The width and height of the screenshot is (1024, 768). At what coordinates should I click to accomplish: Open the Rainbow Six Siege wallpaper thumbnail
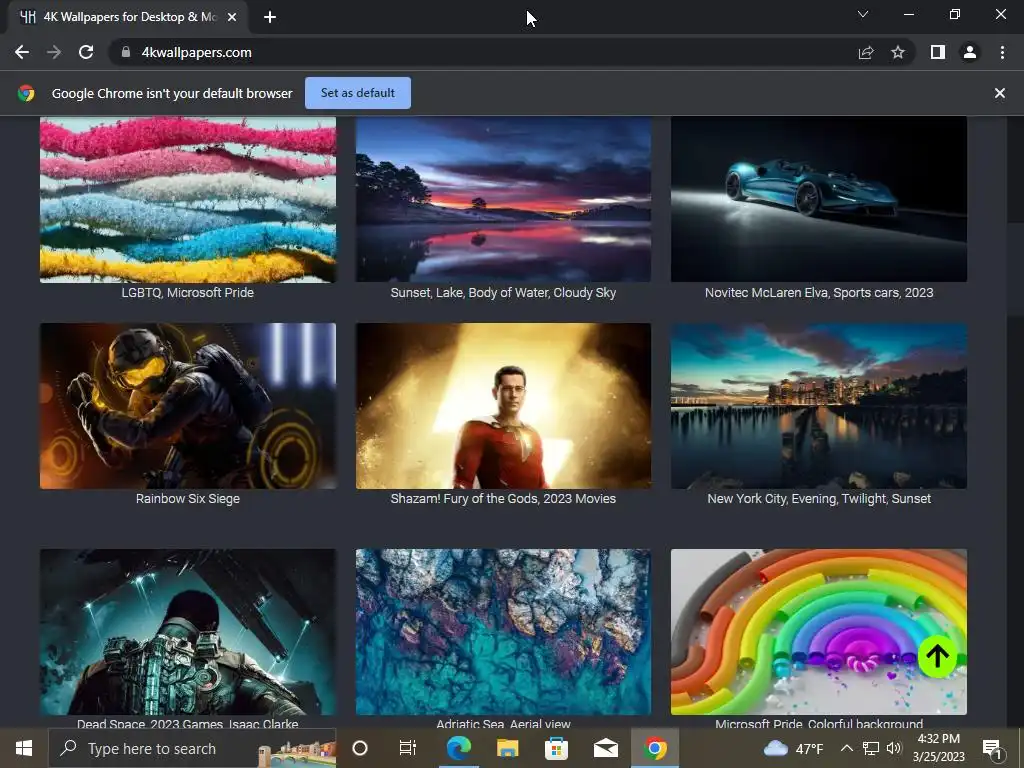pyautogui.click(x=188, y=406)
